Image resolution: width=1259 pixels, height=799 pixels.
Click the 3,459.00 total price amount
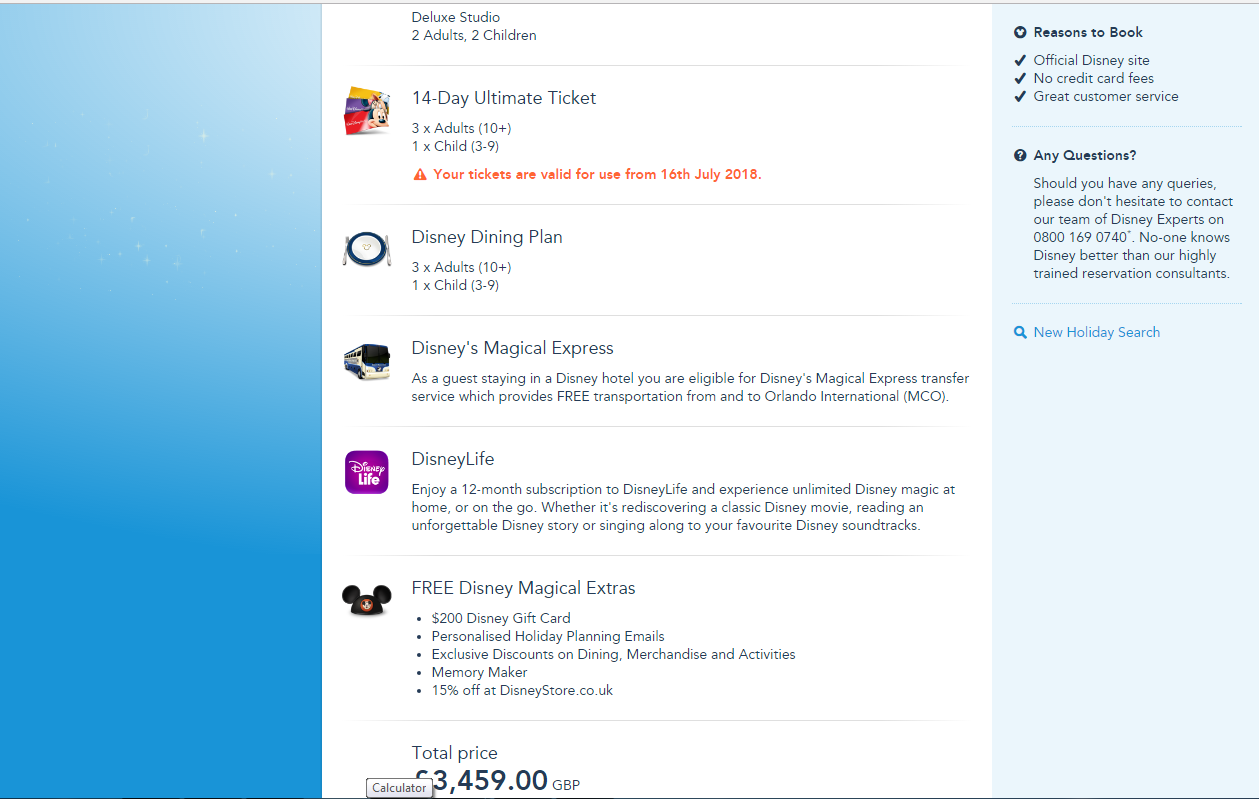point(480,781)
